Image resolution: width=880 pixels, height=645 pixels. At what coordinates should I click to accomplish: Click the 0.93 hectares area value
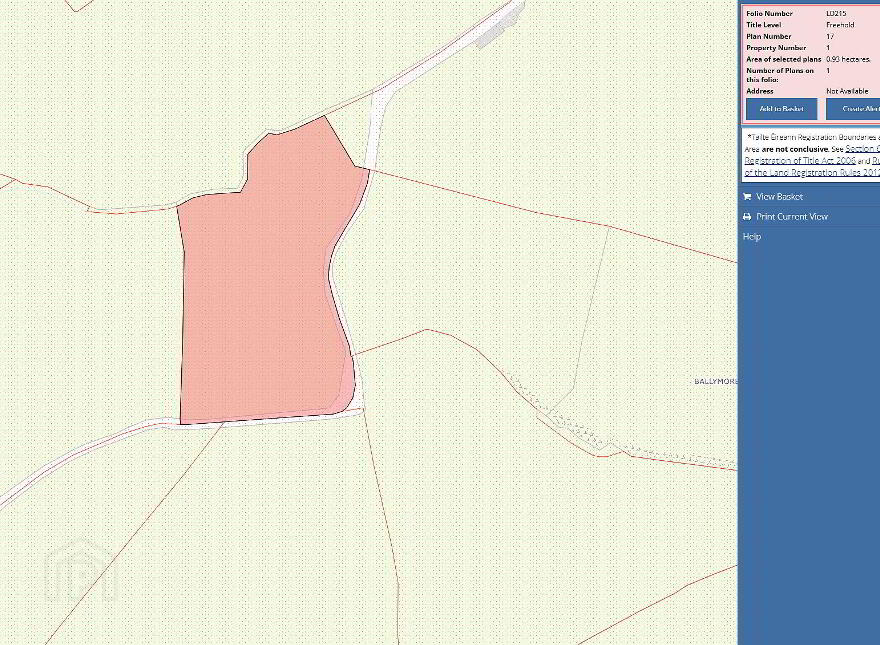point(848,59)
